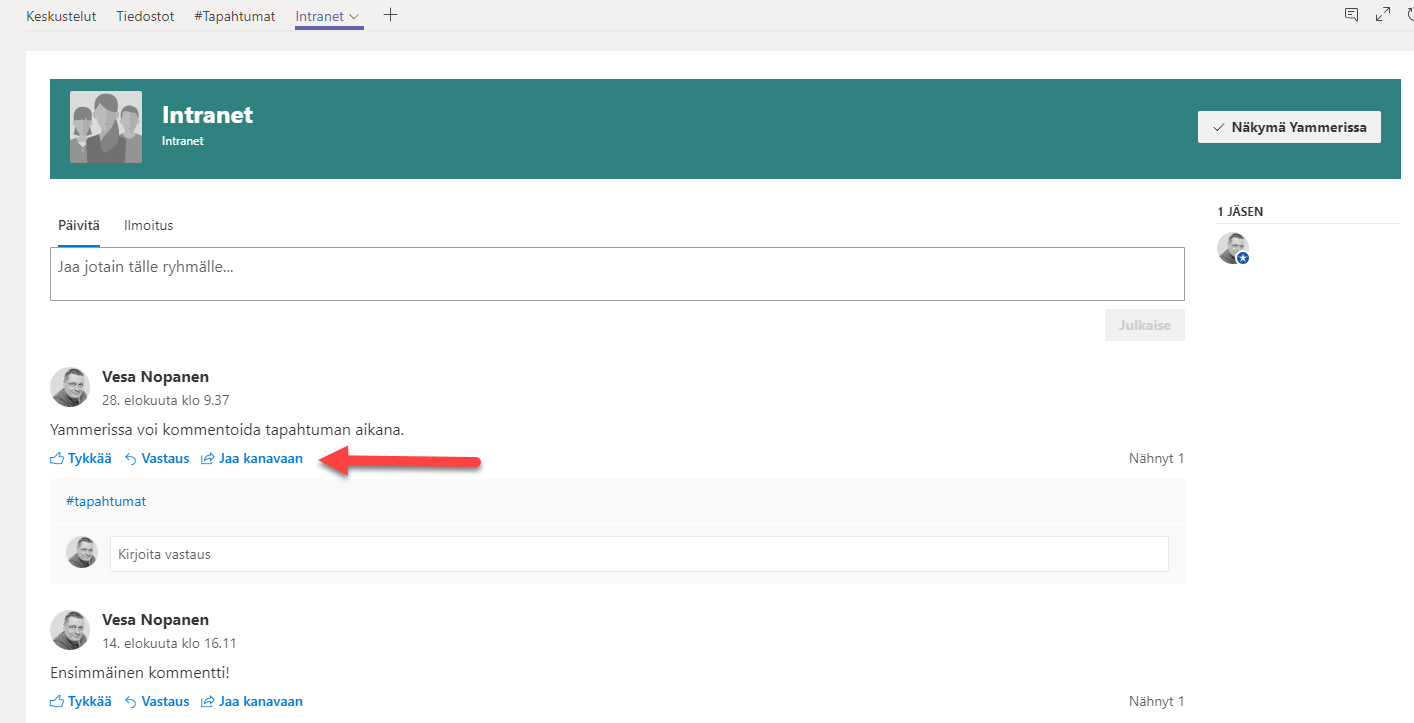Open the Tiedostot tab
This screenshot has width=1414, height=723.
click(x=145, y=16)
